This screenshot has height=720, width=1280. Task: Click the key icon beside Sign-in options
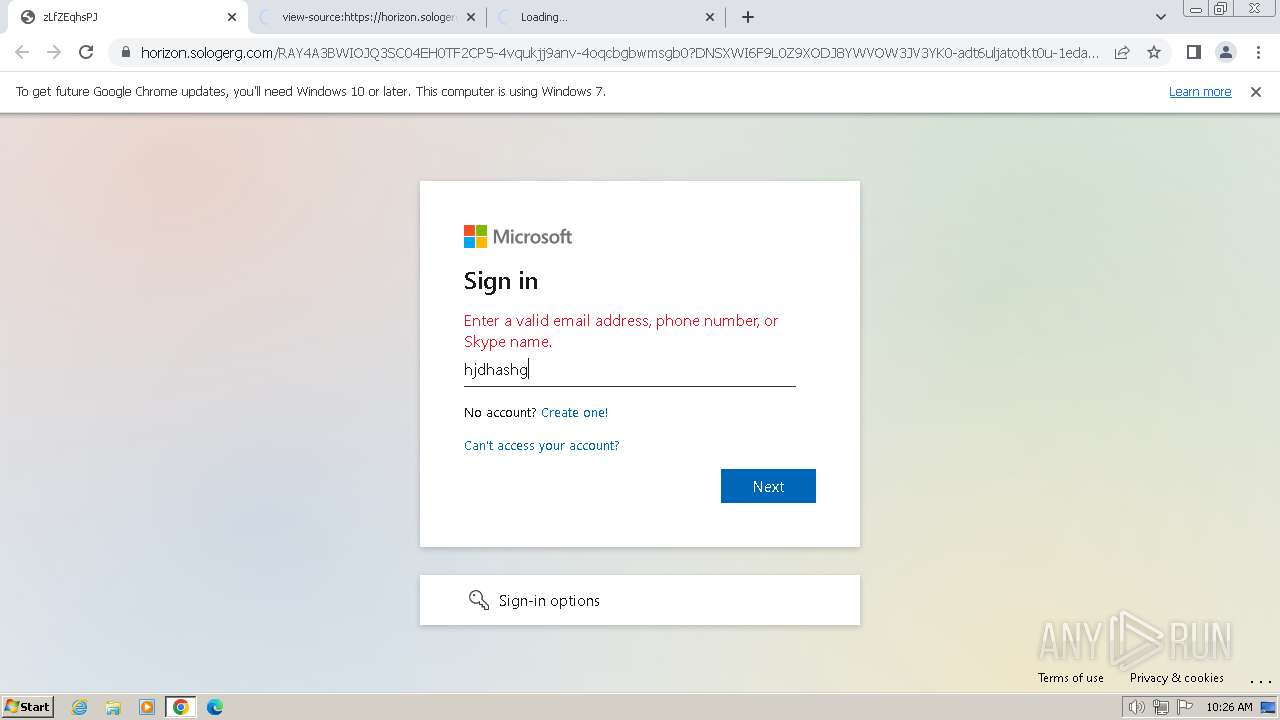tap(479, 600)
